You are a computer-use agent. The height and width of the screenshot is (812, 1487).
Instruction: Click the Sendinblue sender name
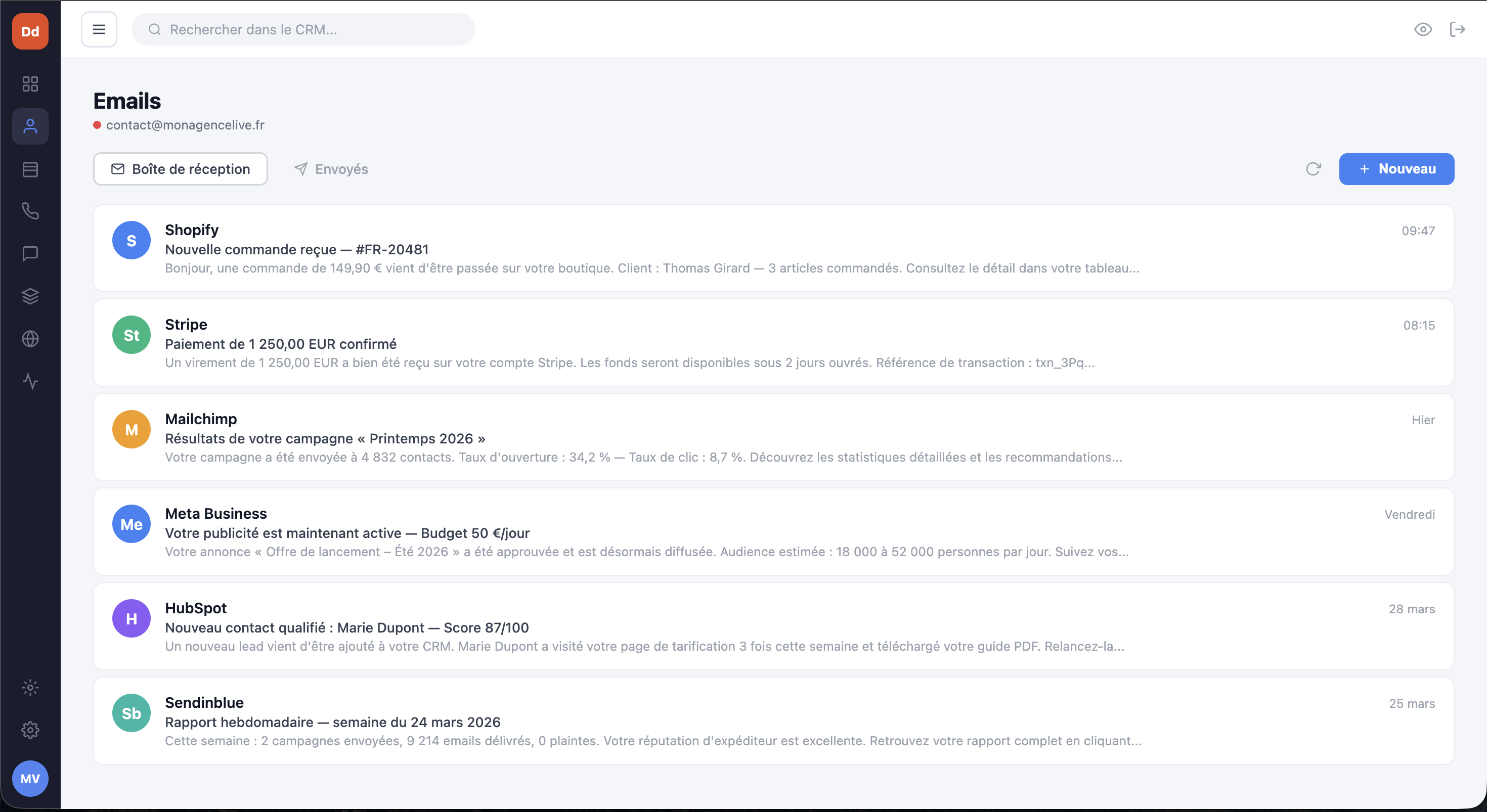point(204,703)
